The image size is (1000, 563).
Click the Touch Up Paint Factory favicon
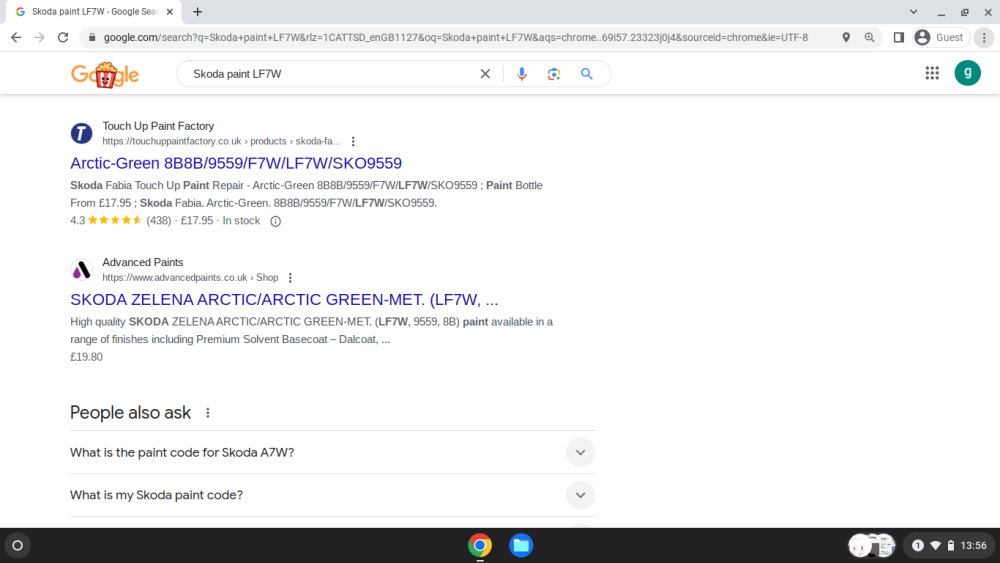(81, 133)
